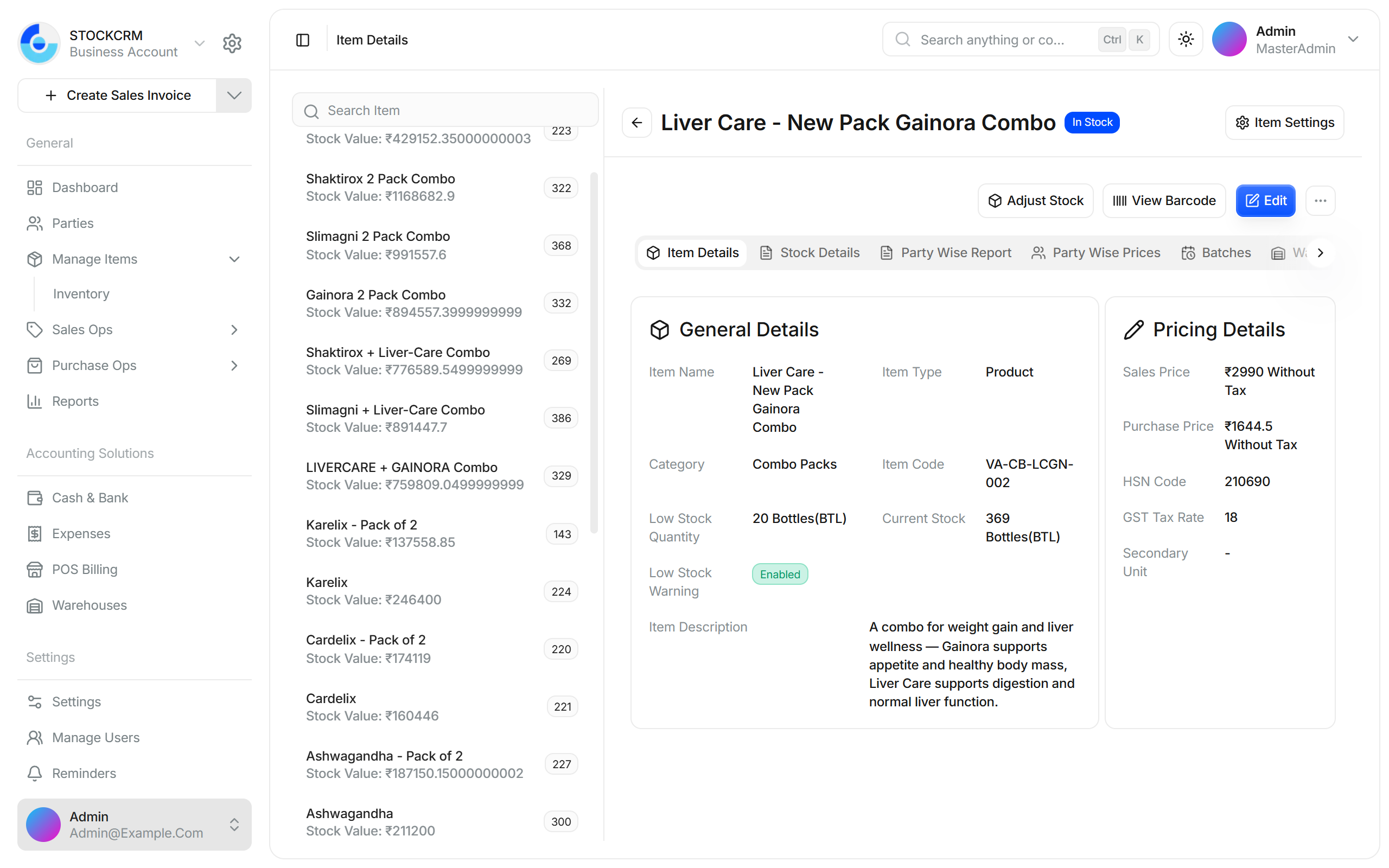This screenshot has width=1389, height=868.
Task: Toggle the sidebar panel icon
Action: [302, 40]
